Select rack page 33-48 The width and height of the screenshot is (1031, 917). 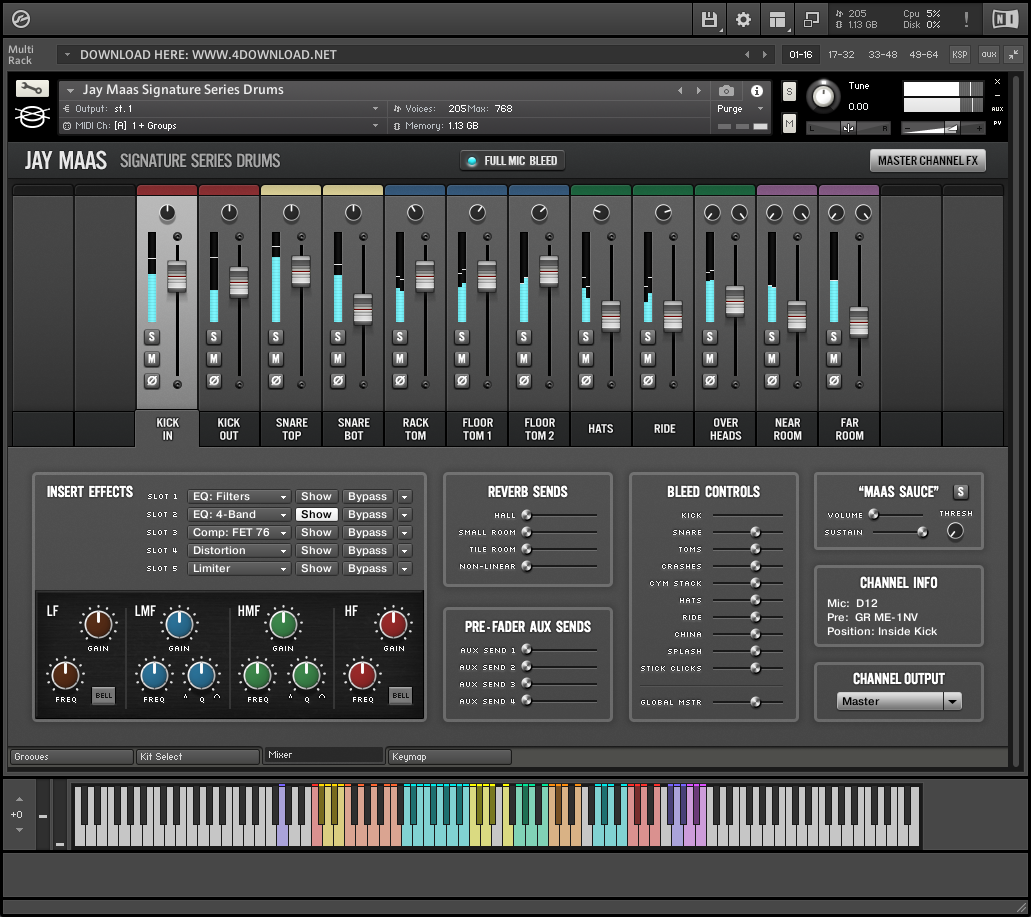(882, 55)
